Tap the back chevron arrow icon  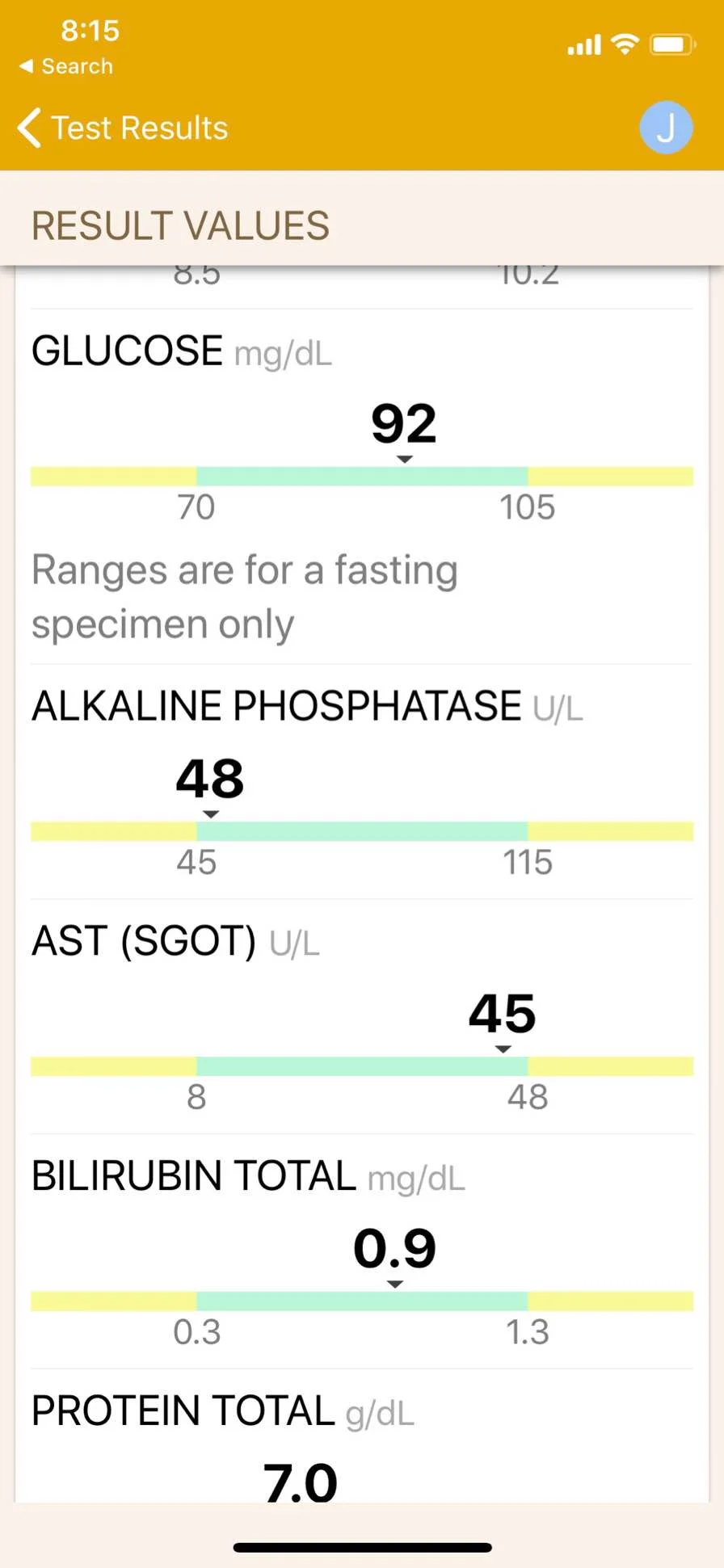click(30, 128)
